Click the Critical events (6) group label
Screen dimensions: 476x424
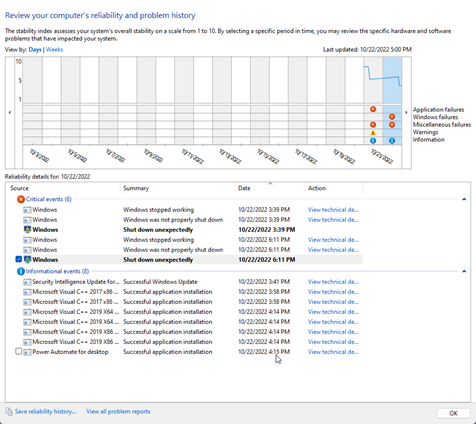(x=49, y=199)
